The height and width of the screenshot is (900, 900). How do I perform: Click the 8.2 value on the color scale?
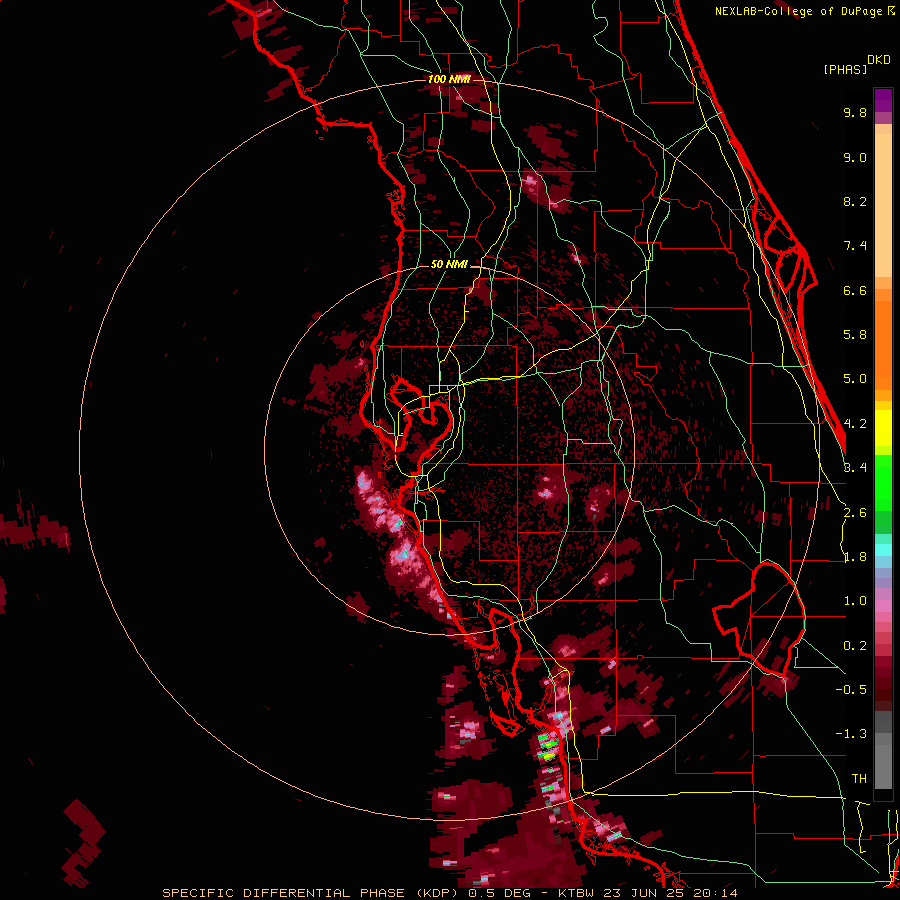tap(855, 201)
